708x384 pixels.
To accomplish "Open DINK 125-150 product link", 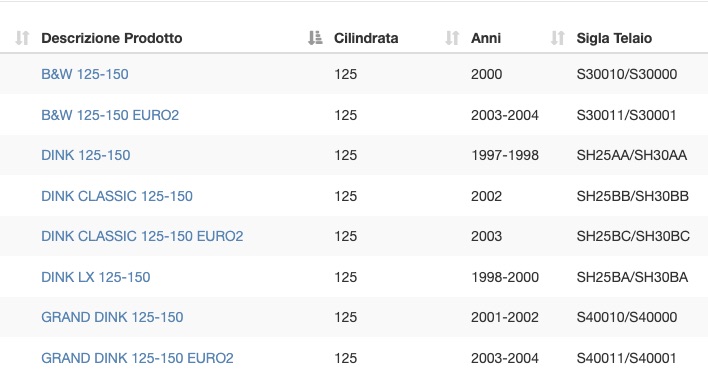I will pos(86,155).
